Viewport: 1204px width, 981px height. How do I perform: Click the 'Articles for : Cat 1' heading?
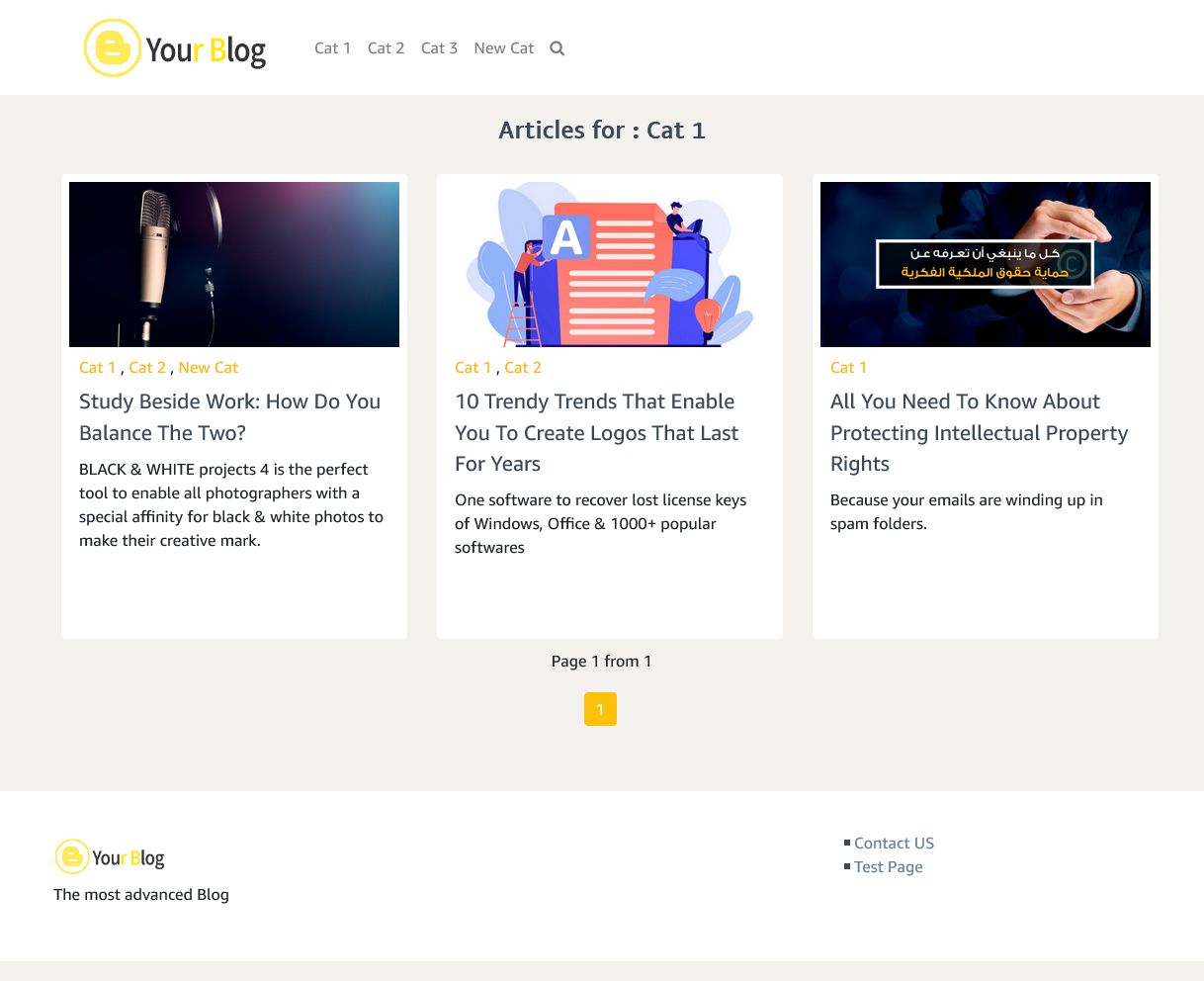(602, 131)
